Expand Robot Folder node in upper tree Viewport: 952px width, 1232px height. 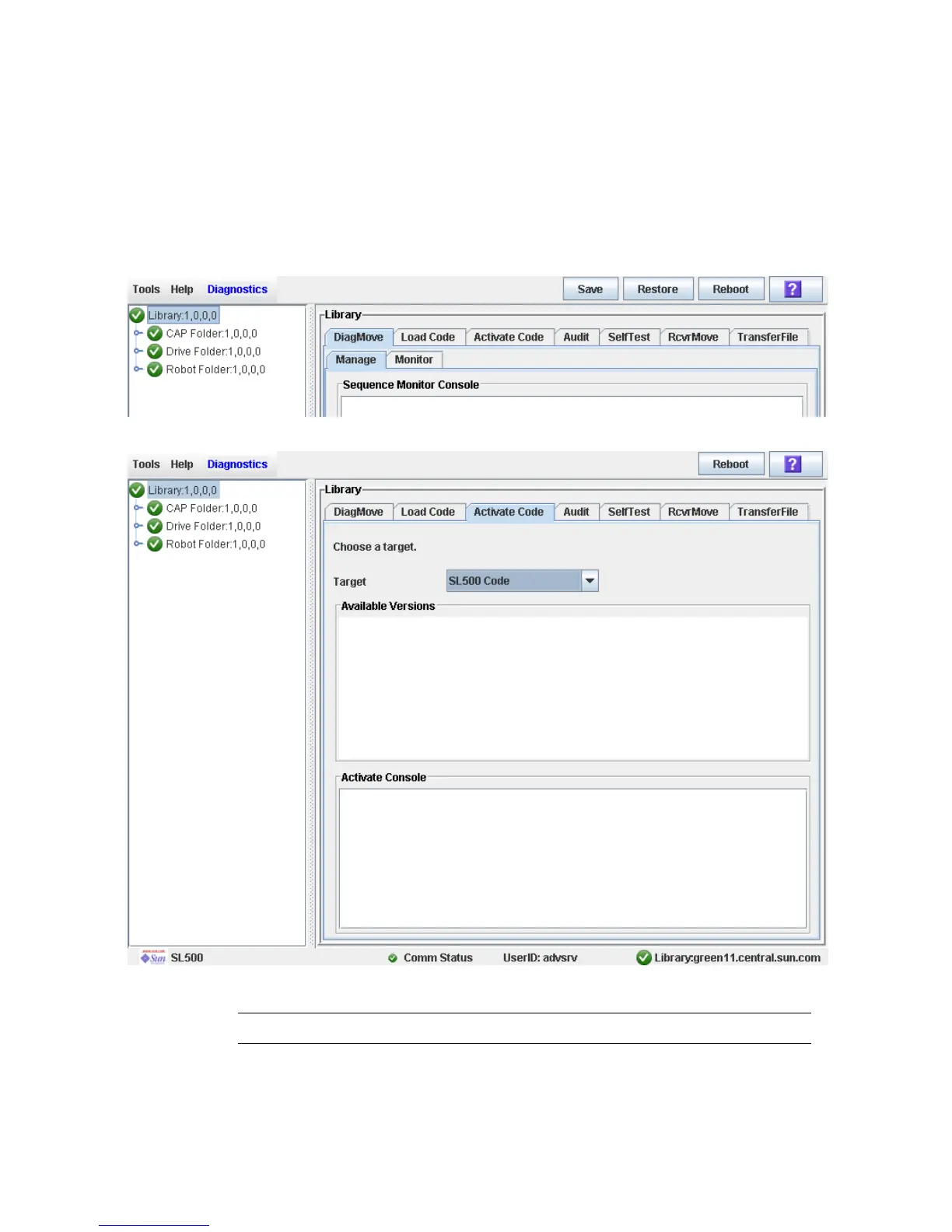(x=138, y=369)
